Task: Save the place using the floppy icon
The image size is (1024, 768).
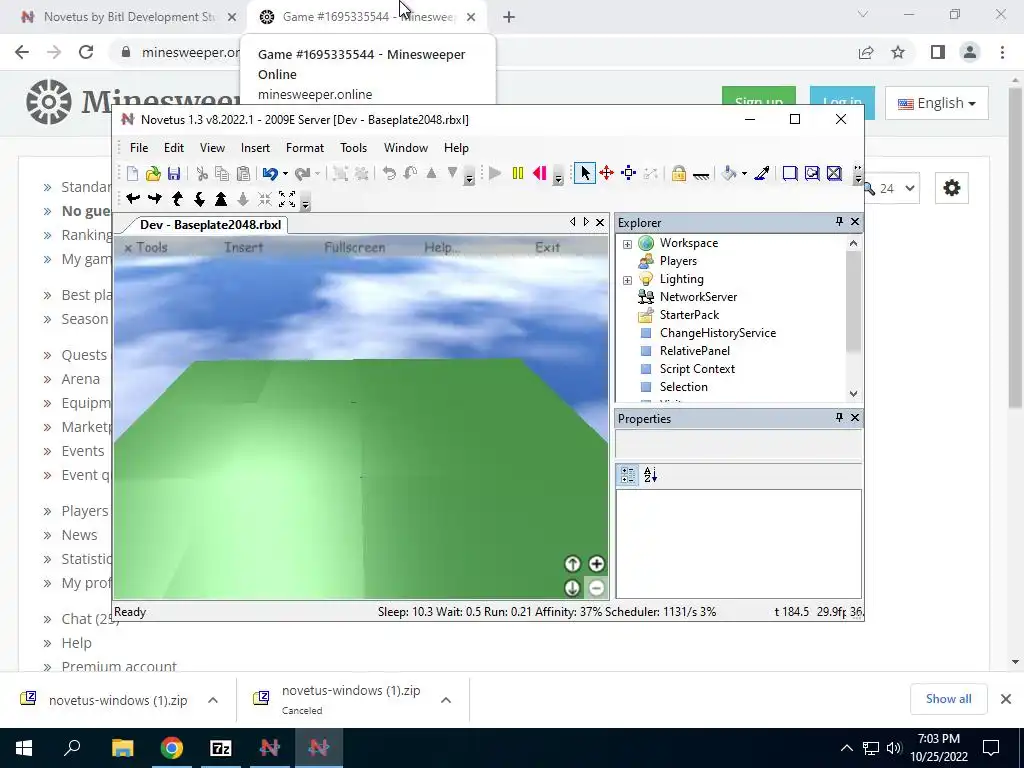Action: tap(174, 174)
